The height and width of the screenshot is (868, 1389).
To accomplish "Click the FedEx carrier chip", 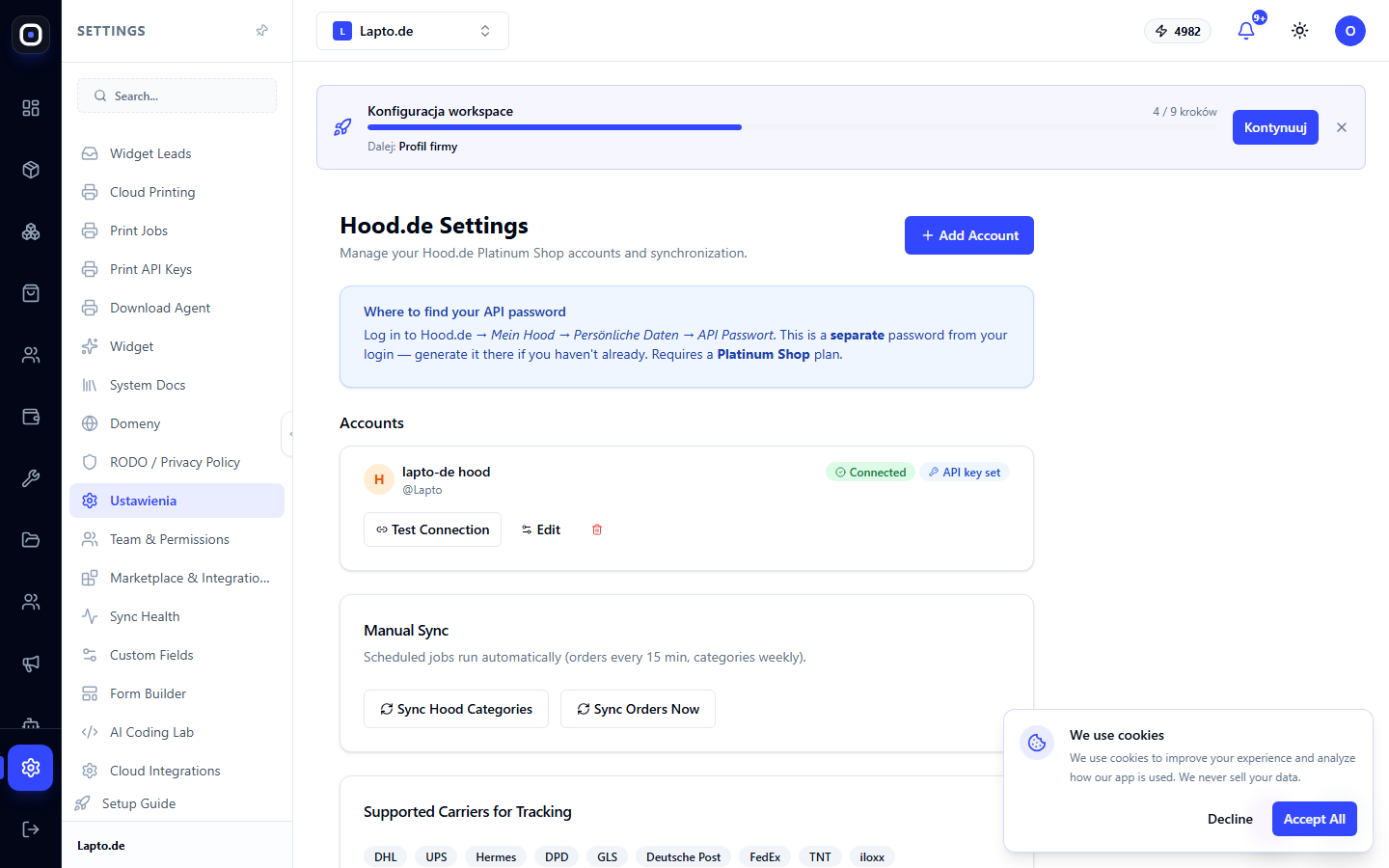I will (765, 856).
